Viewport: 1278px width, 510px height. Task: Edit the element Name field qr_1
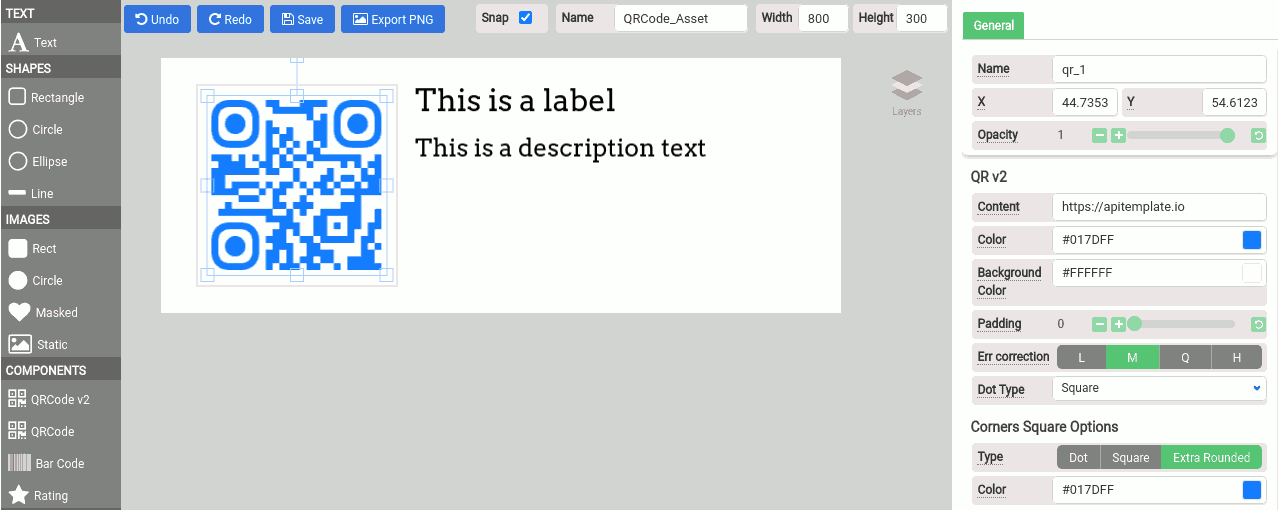pos(1159,69)
